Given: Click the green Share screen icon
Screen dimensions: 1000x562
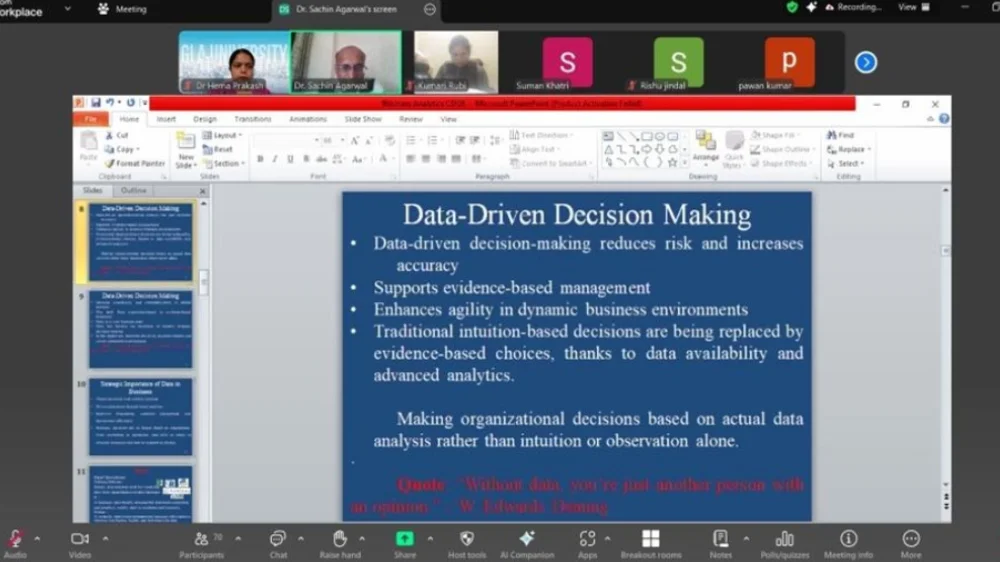Looking at the screenshot, I should [x=405, y=540].
